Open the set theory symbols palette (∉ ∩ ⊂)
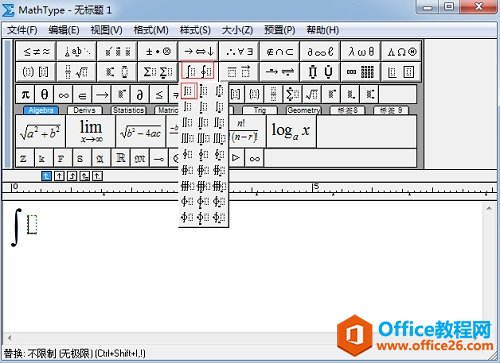This screenshot has width=500, height=363. (x=280, y=51)
